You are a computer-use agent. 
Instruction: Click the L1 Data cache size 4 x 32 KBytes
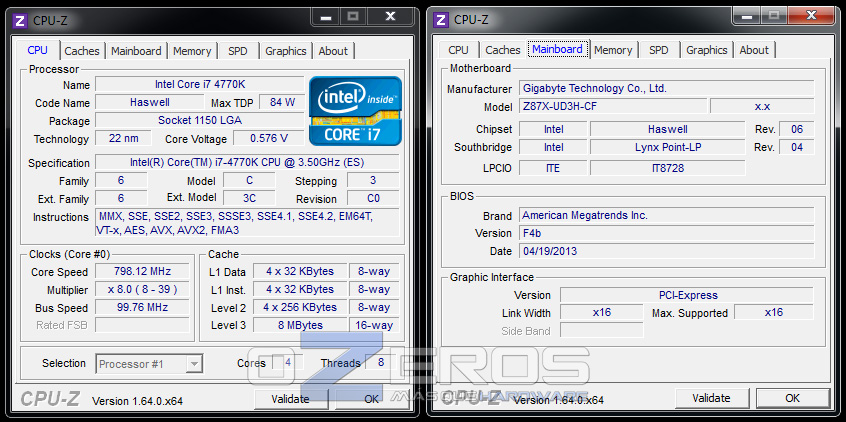point(299,271)
